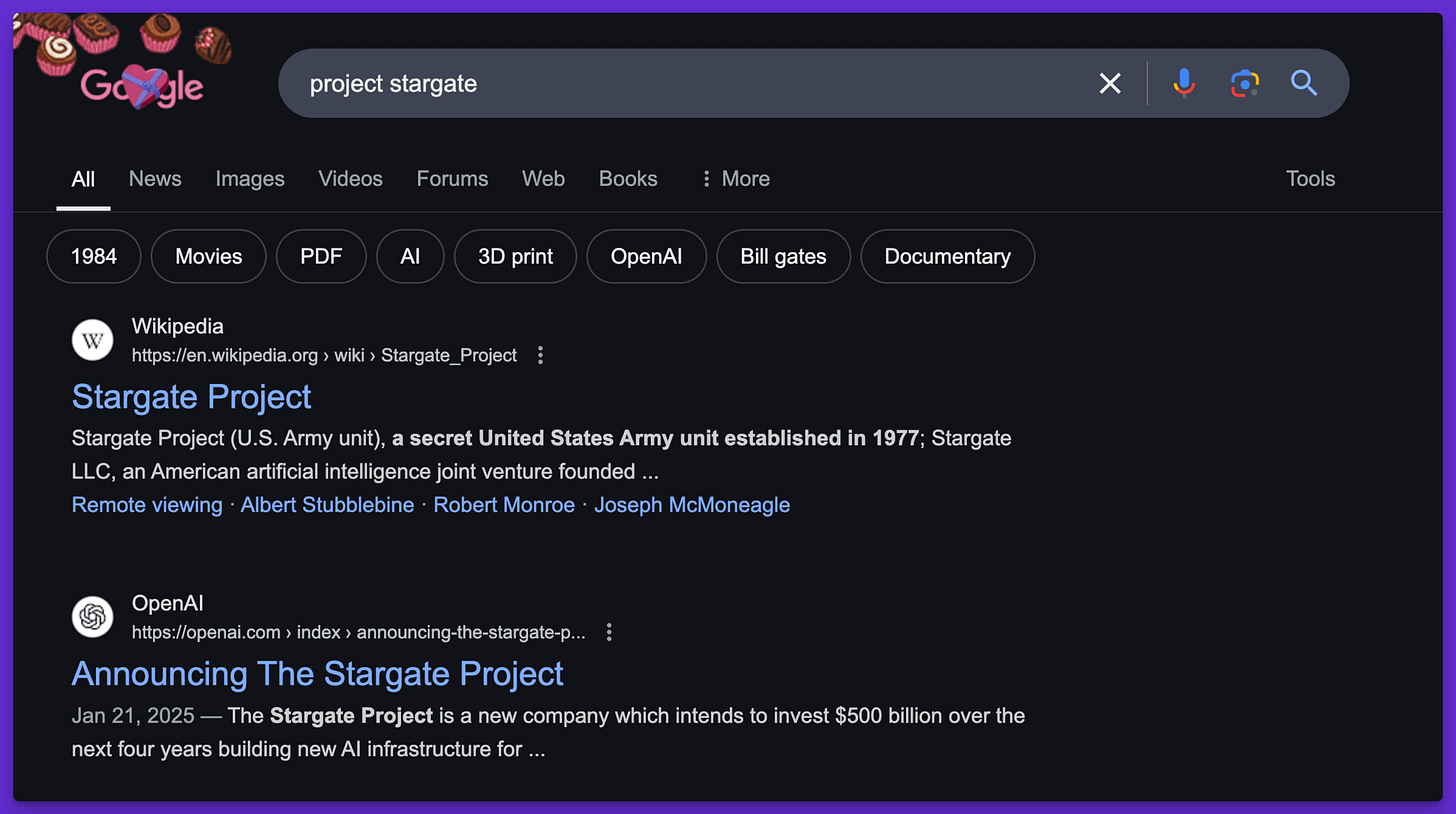Open options menu for Wikipedia result
1456x814 pixels.
540,355
